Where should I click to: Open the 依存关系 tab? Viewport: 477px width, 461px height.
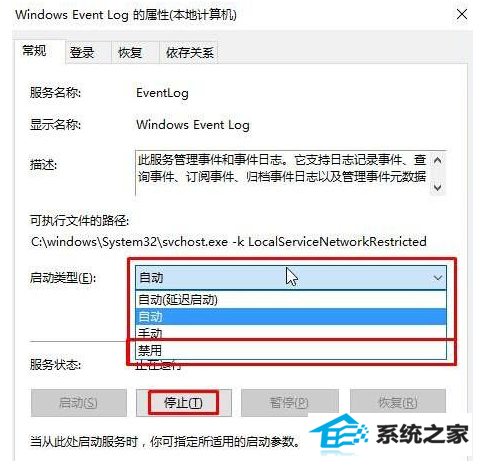coord(189,53)
